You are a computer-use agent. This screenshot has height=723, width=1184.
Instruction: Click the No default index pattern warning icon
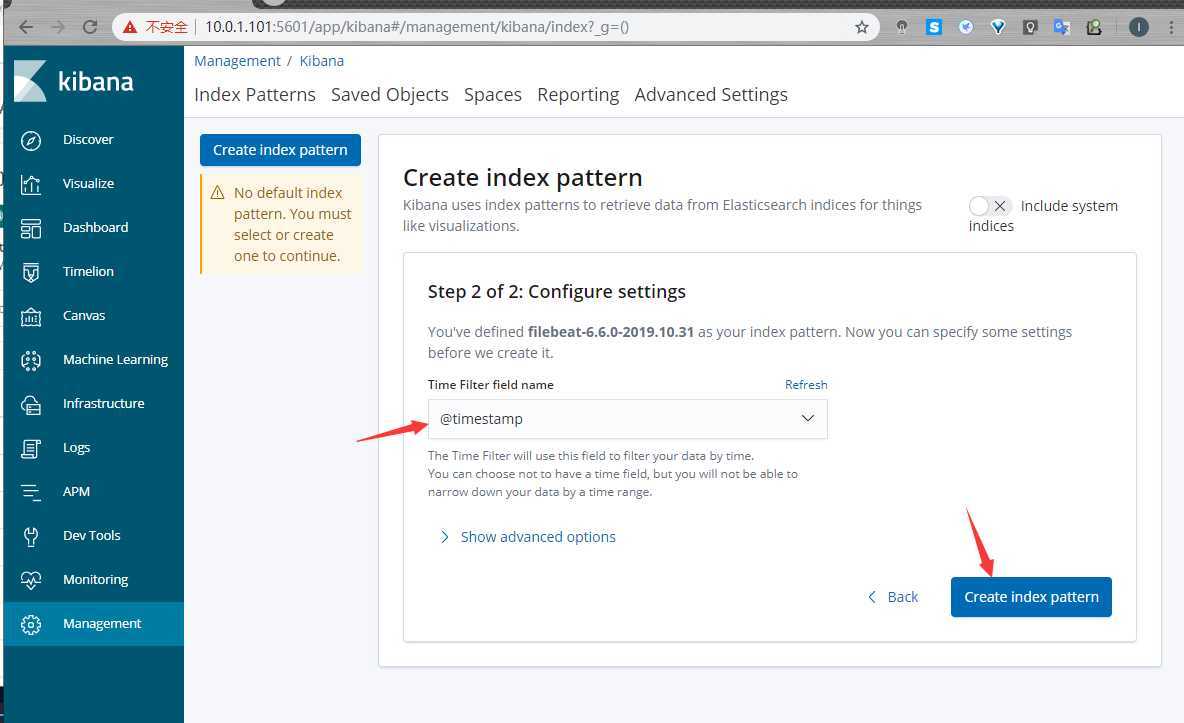217,193
